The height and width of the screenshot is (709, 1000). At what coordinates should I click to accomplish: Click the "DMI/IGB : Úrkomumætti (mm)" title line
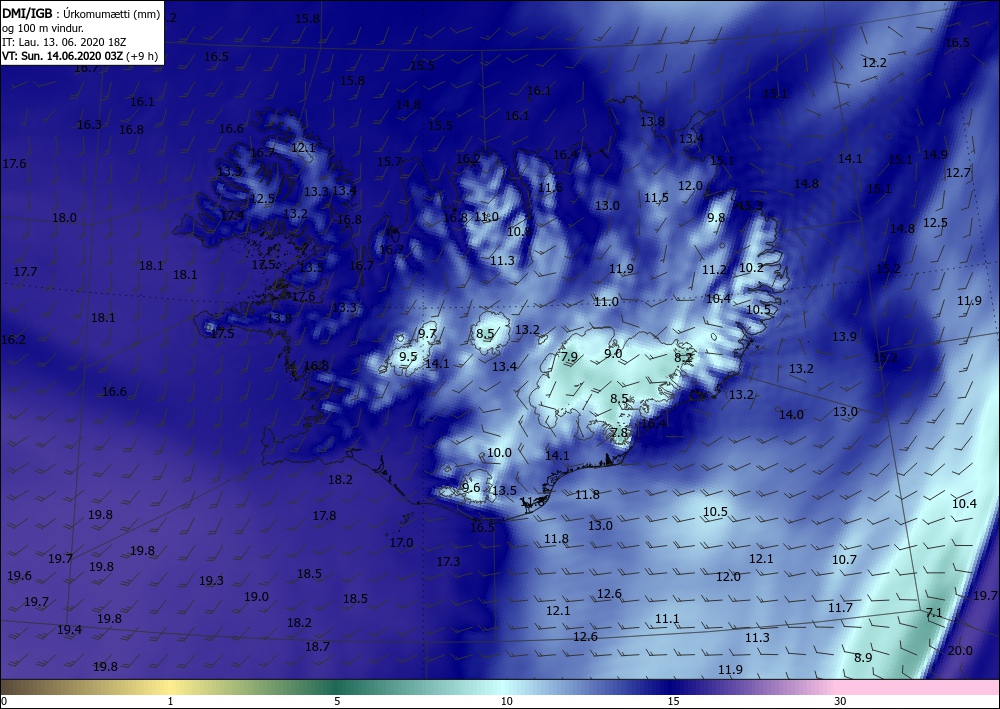pyautogui.click(x=81, y=14)
